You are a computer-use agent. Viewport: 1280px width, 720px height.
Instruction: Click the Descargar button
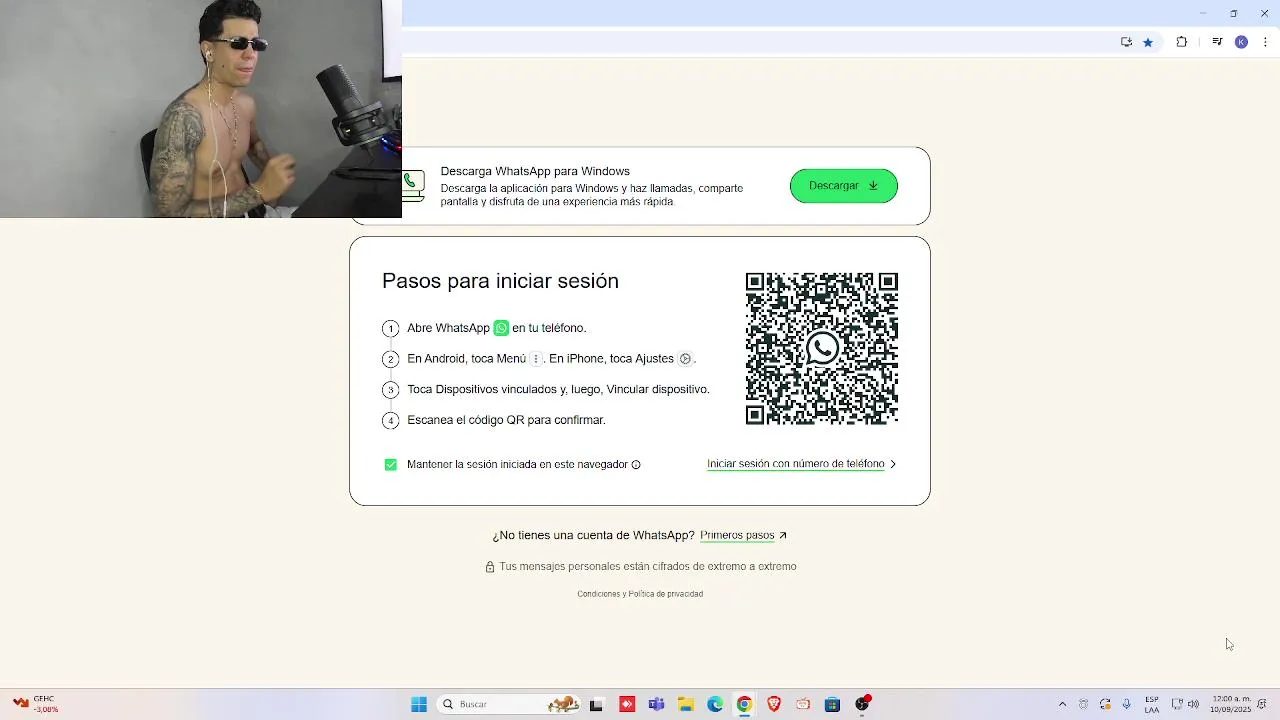point(844,186)
